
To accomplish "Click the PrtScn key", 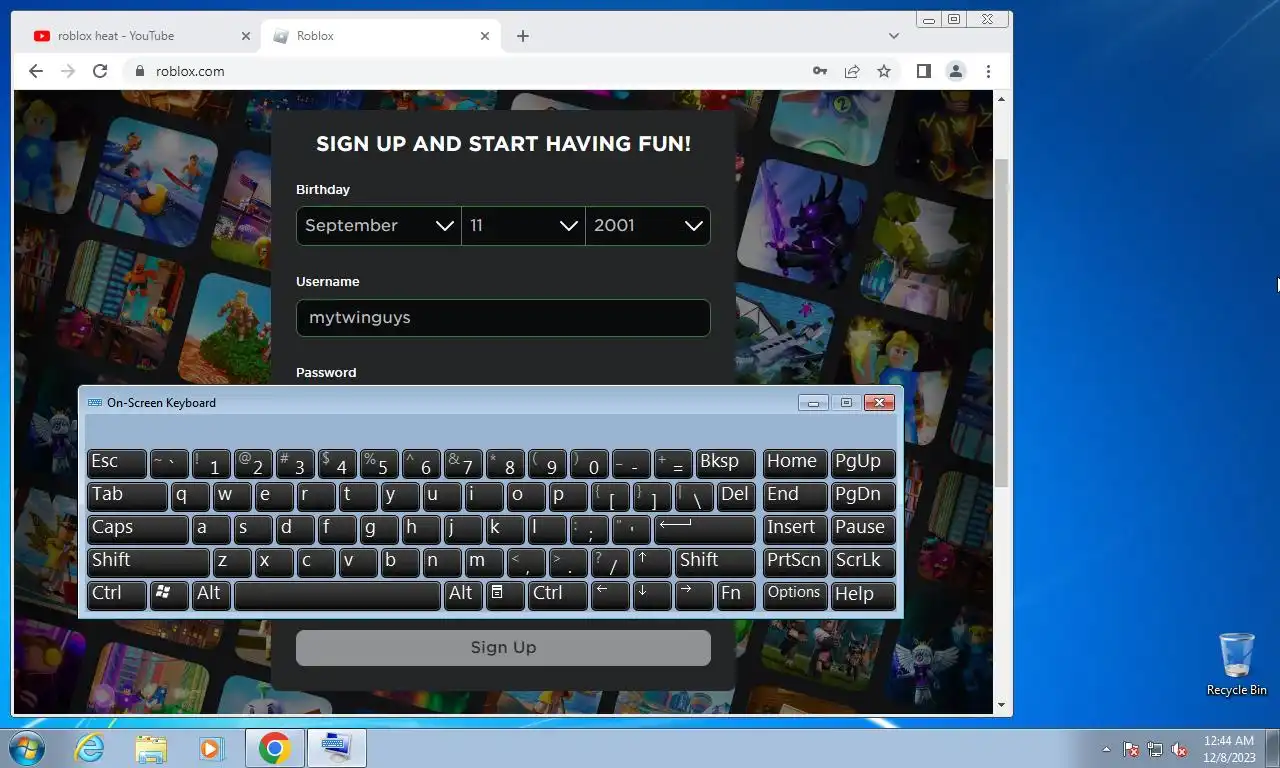I will 795,562.
